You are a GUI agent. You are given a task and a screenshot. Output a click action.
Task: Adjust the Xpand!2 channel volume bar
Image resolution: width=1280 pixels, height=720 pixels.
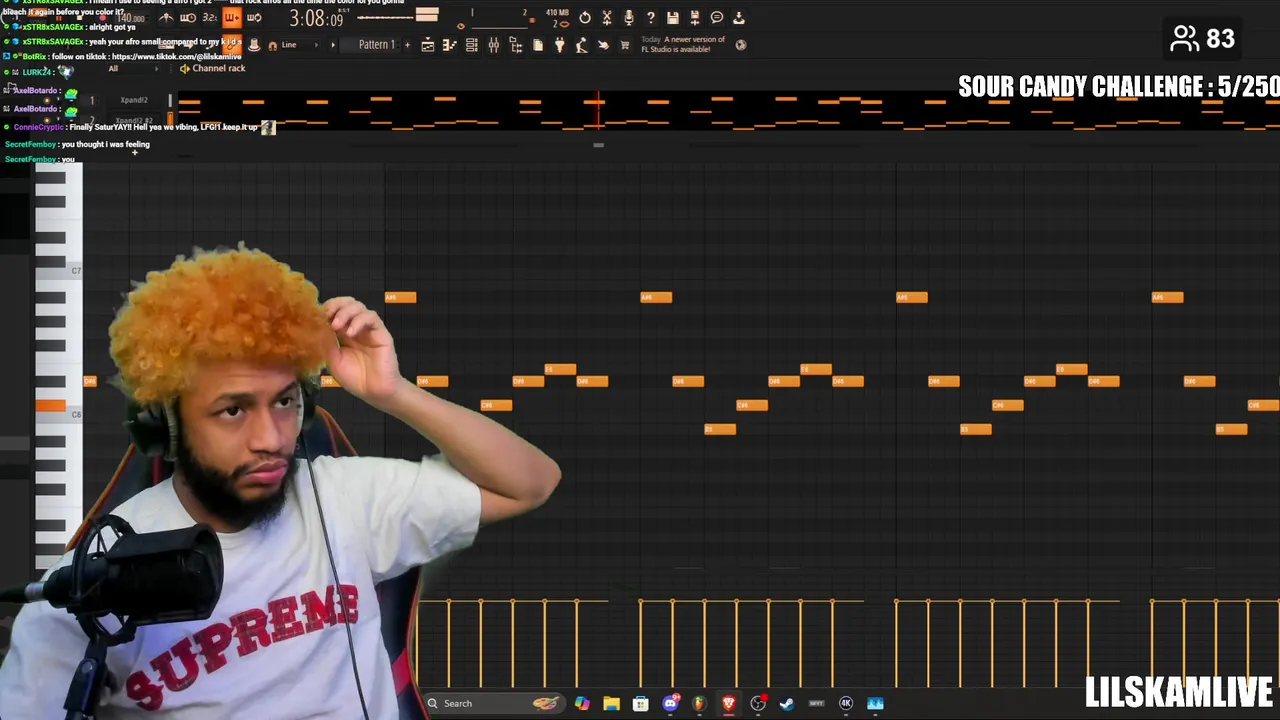pos(170,100)
